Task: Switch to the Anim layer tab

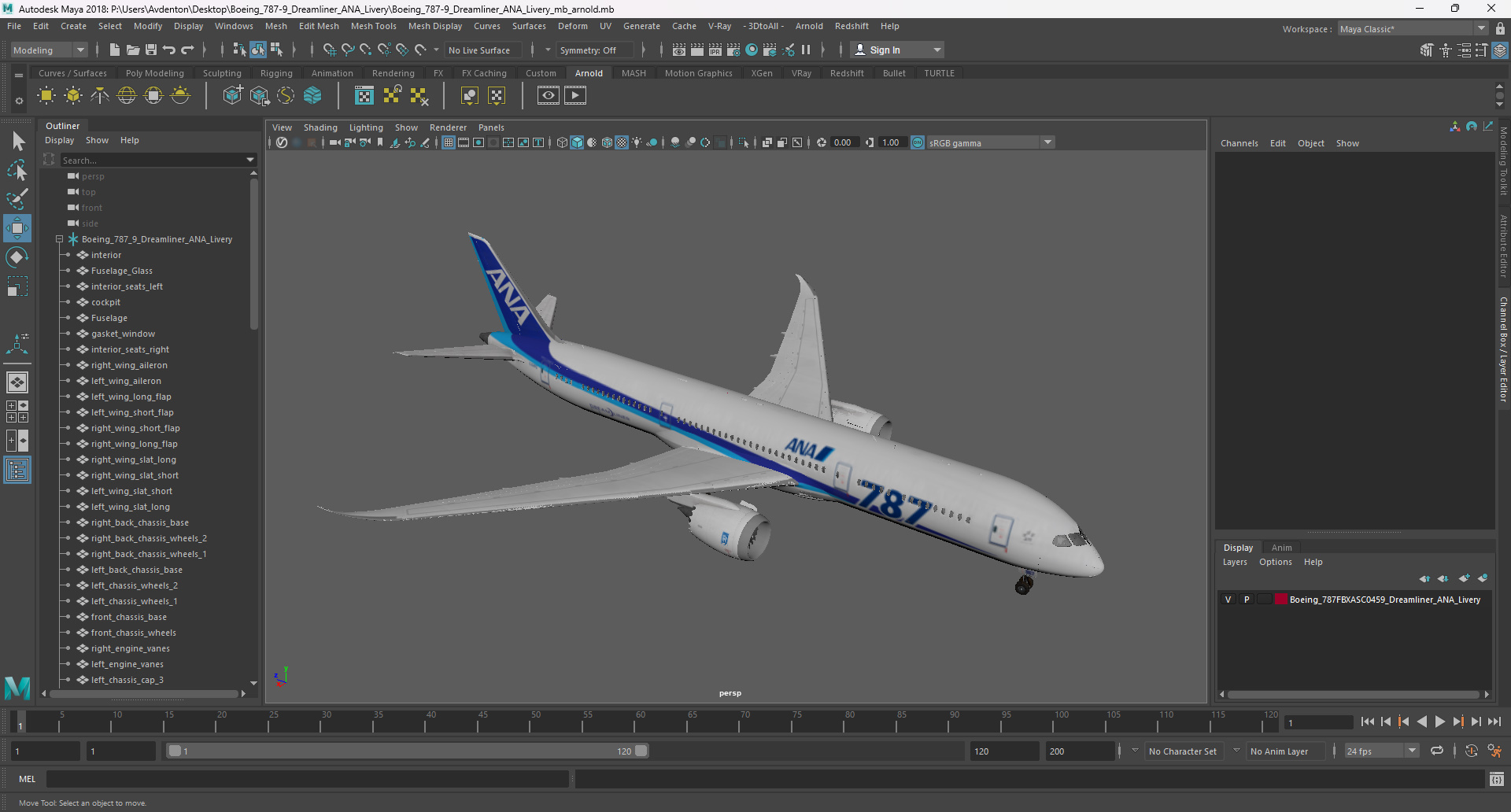Action: 1281,548
